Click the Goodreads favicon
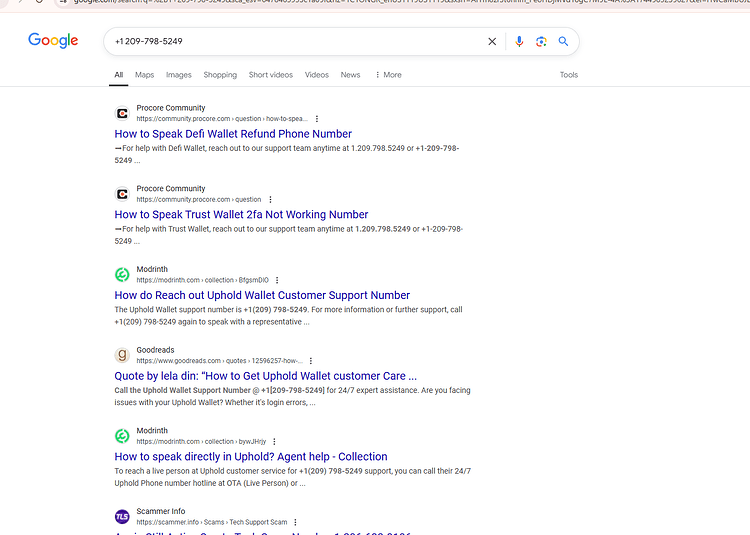 (x=122, y=355)
